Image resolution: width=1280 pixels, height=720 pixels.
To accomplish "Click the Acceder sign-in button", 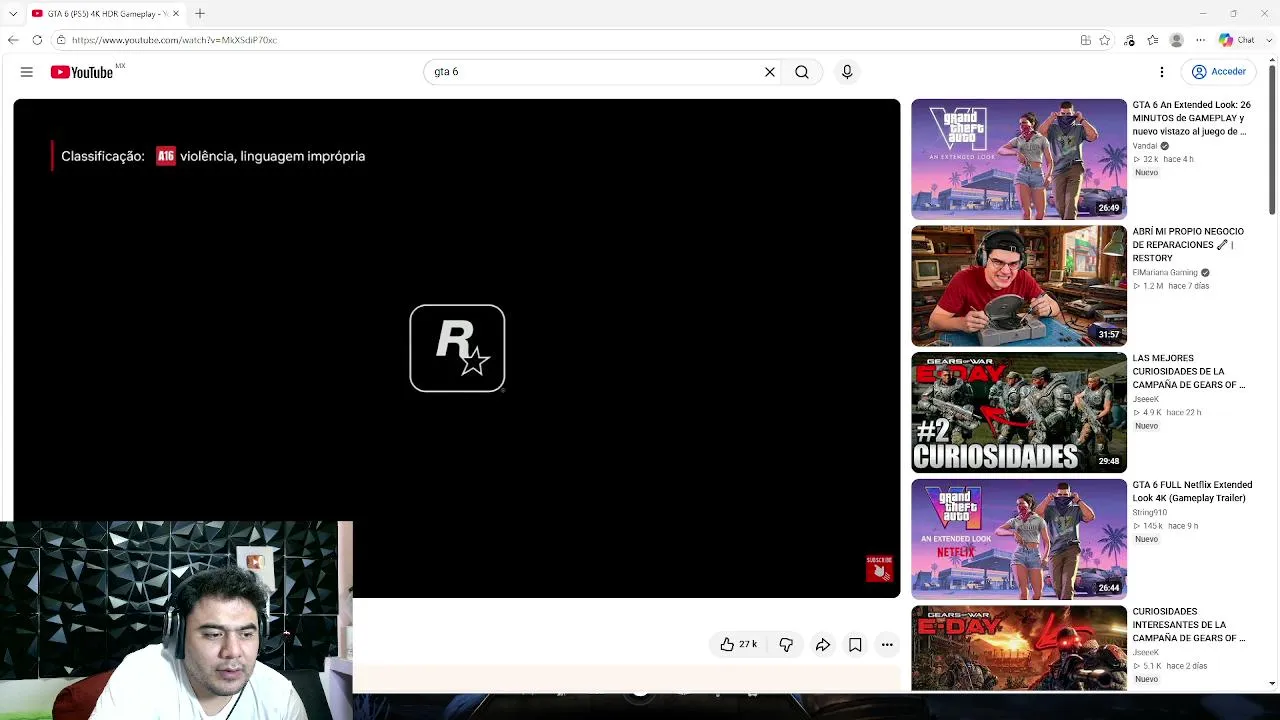I will click(1219, 72).
